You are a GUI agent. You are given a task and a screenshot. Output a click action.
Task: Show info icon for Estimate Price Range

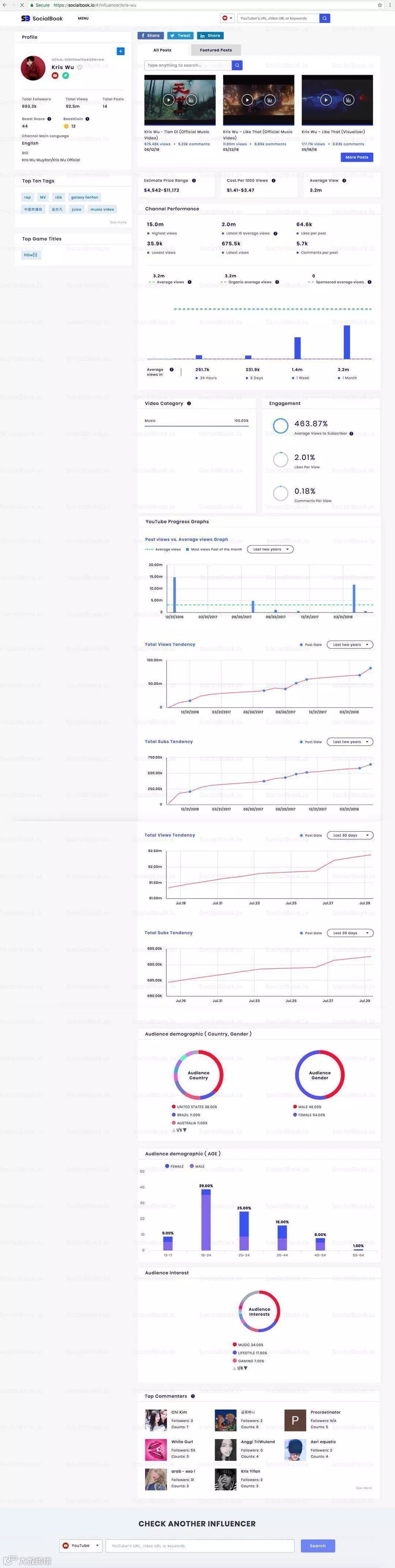[194, 180]
